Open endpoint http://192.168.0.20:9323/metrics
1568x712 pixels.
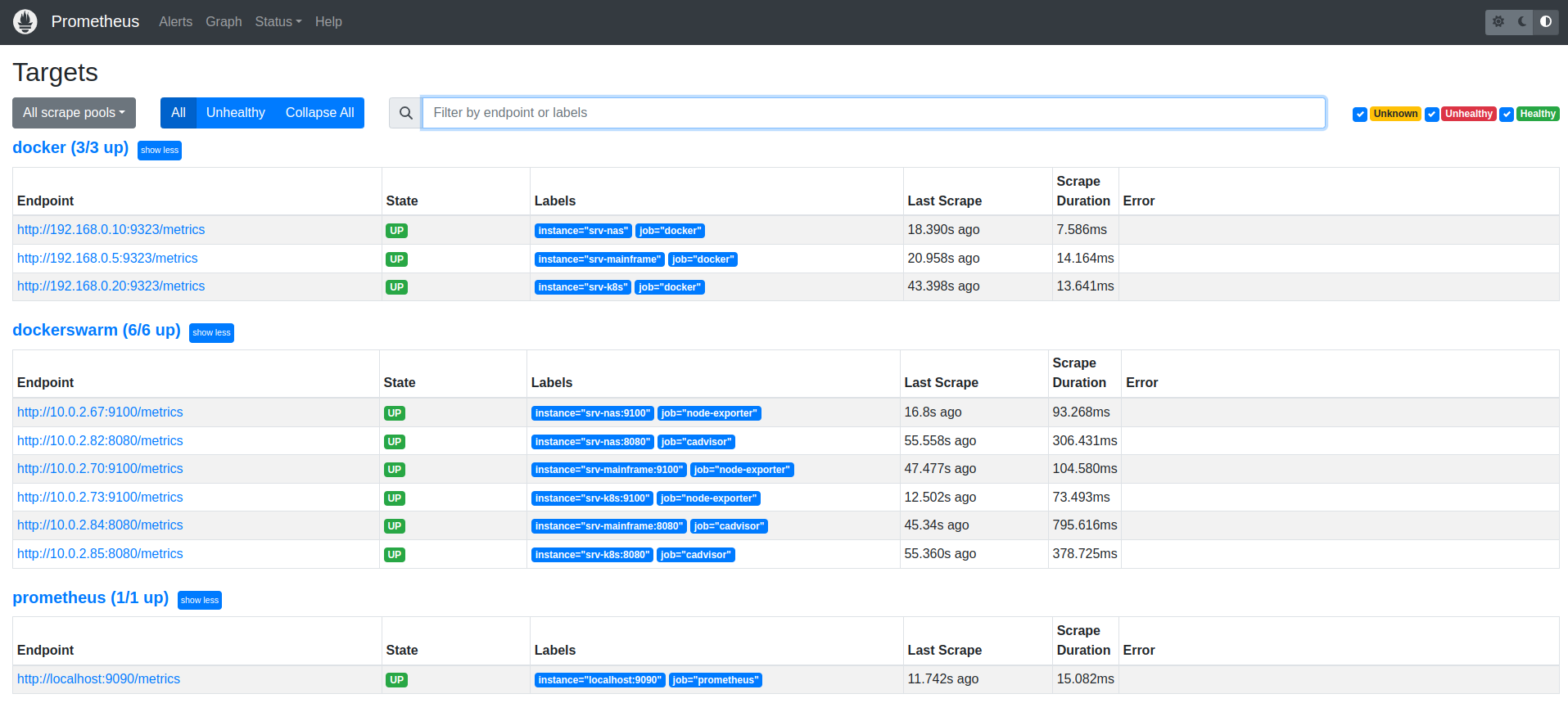tap(111, 286)
